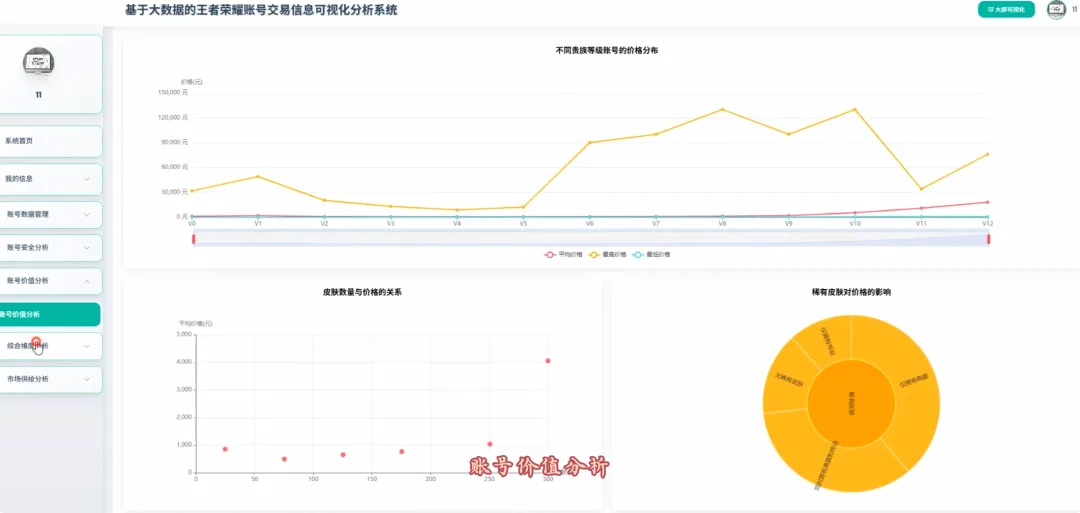Expand the chevron beside 账号安全分析
The width and height of the screenshot is (1080, 513).
(x=87, y=247)
